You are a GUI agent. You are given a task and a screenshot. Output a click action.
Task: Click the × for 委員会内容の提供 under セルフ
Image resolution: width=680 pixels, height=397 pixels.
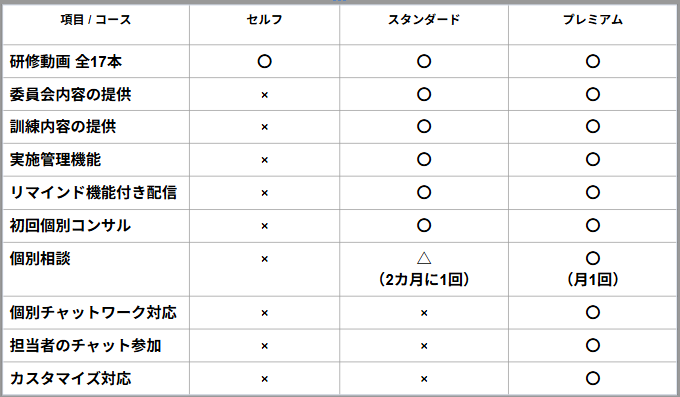(x=265, y=95)
